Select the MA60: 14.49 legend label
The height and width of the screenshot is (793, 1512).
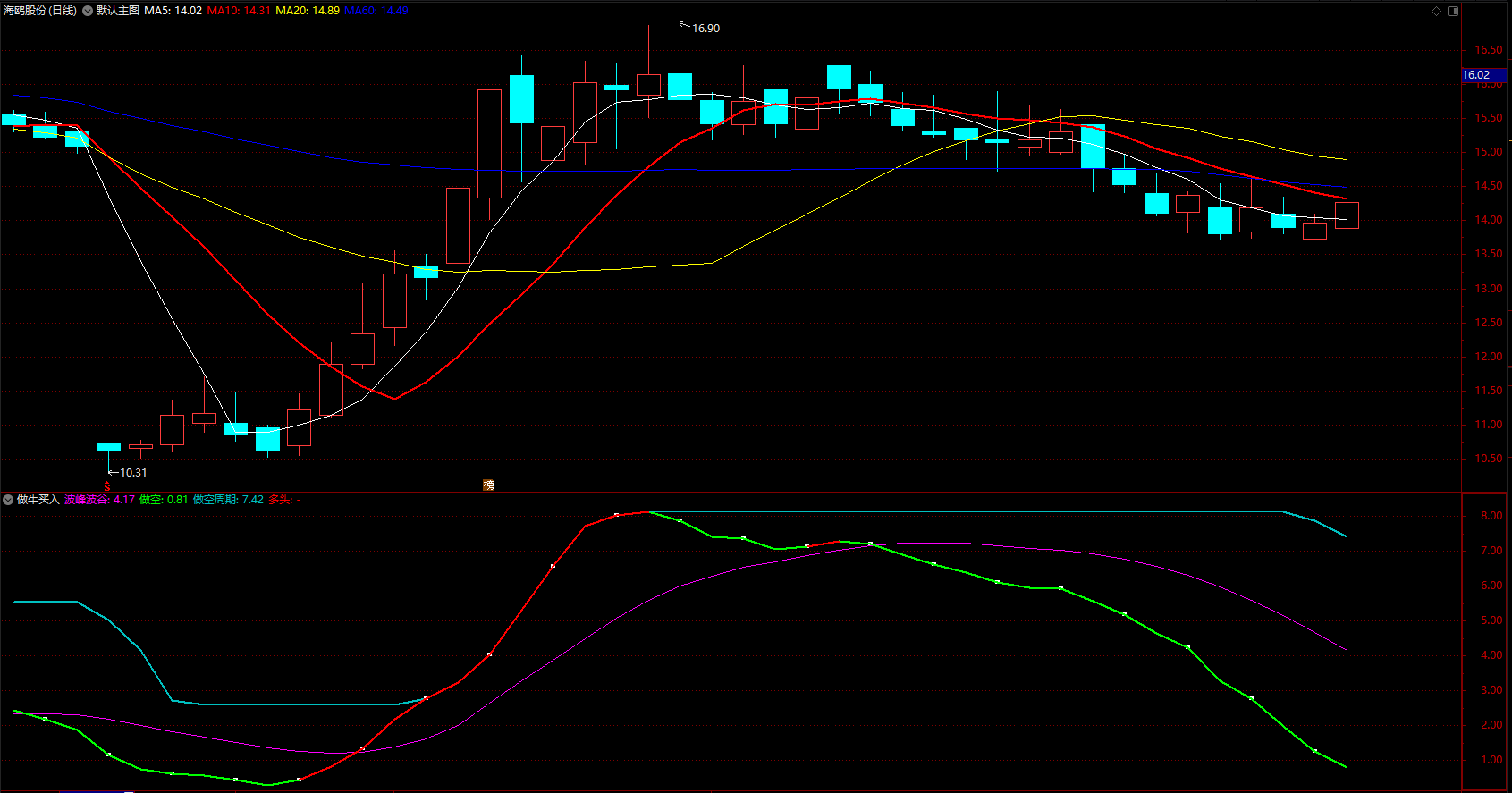tap(376, 11)
